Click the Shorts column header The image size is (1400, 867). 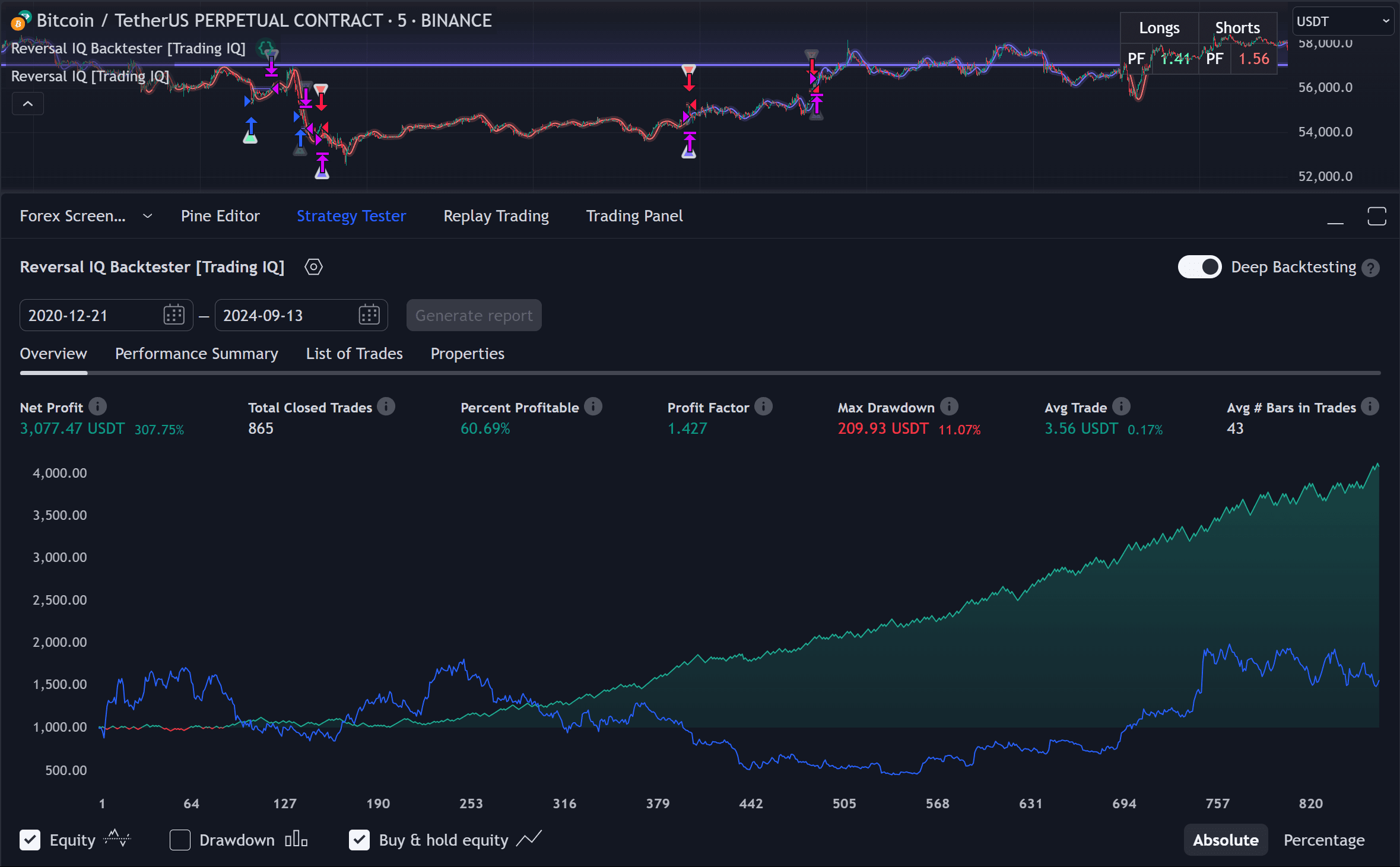[x=1237, y=28]
